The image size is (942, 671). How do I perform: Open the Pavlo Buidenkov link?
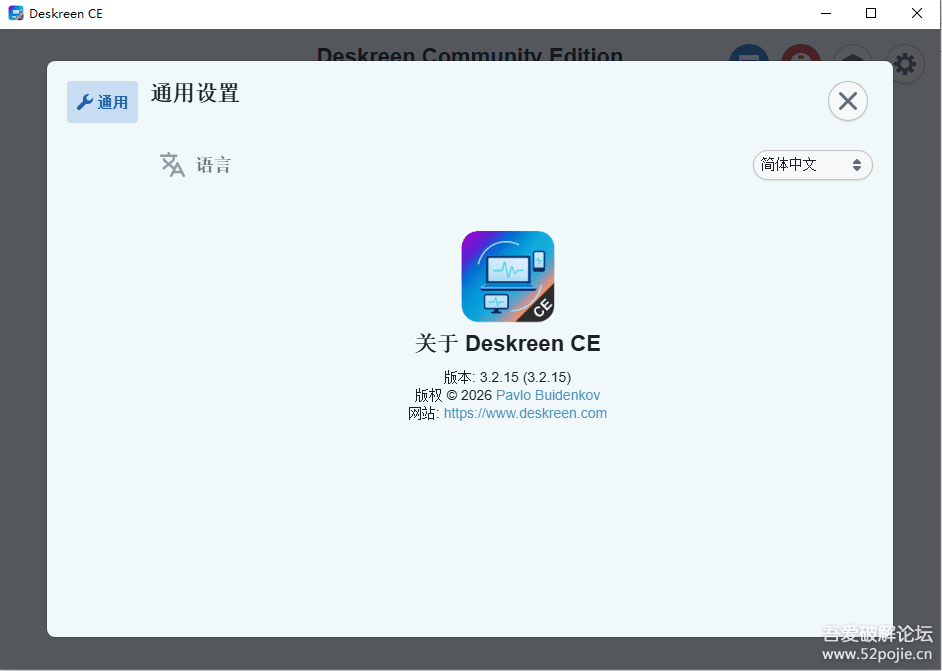coord(548,395)
